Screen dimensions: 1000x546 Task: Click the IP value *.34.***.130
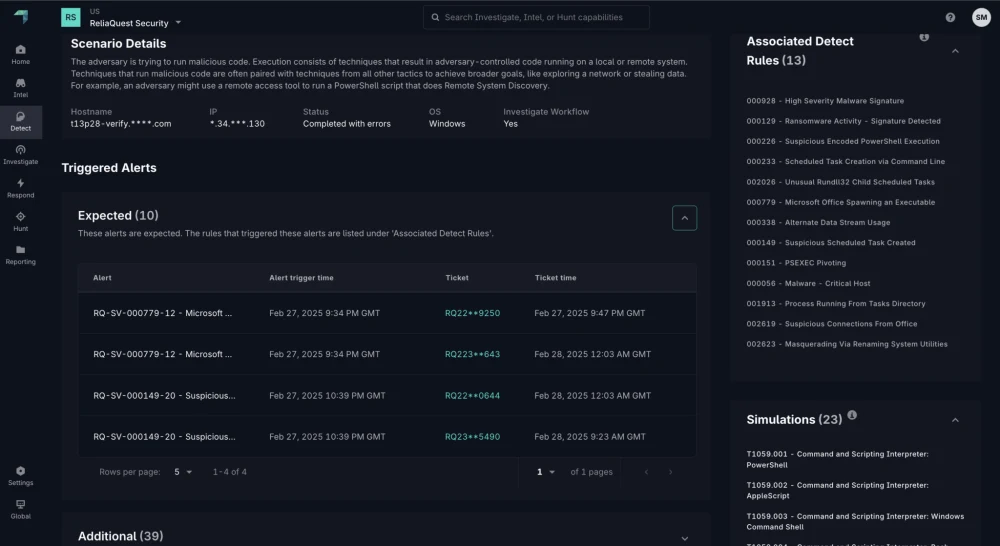[x=237, y=124]
